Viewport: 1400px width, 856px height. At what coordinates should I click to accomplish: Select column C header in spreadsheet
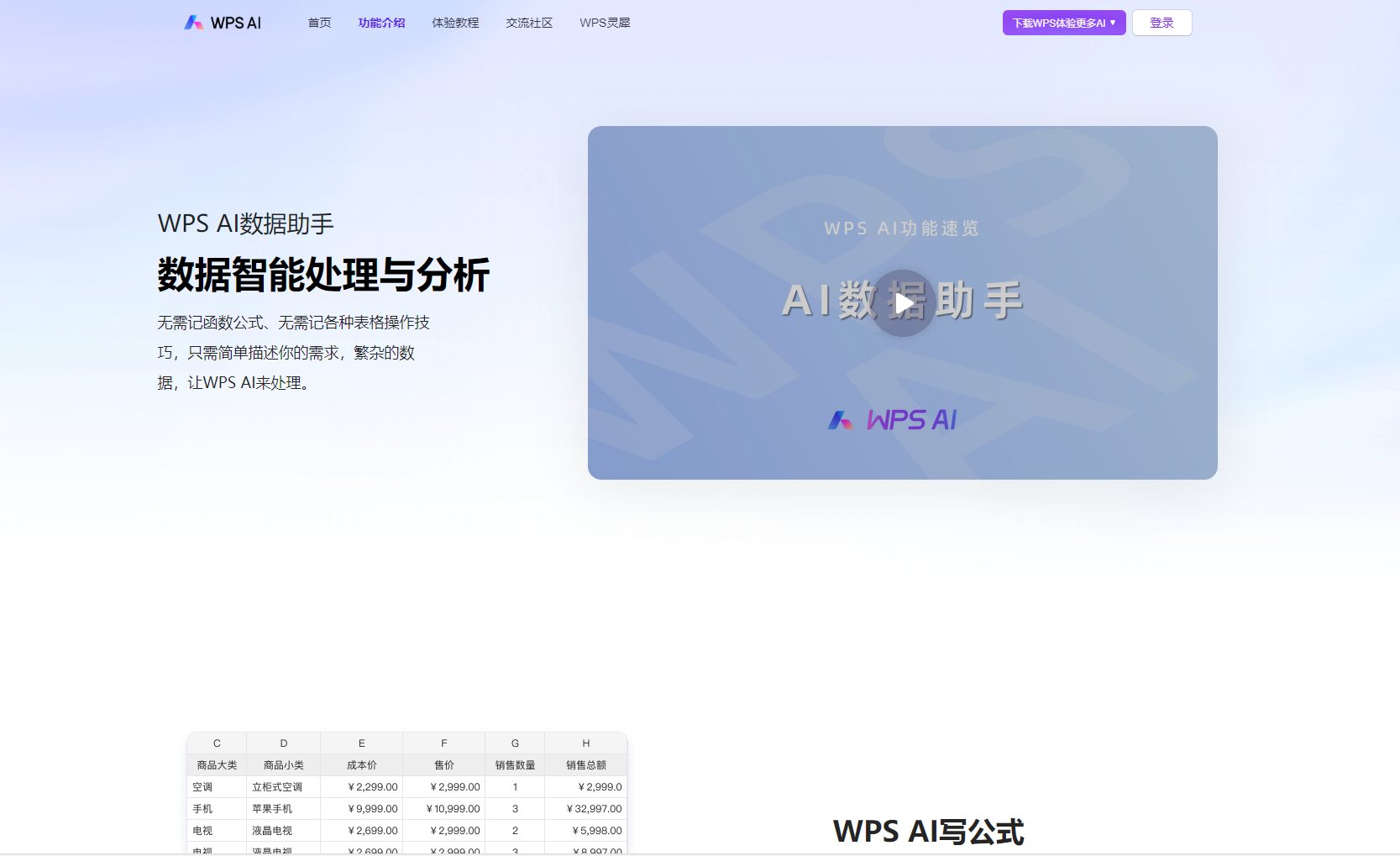pyautogui.click(x=217, y=743)
